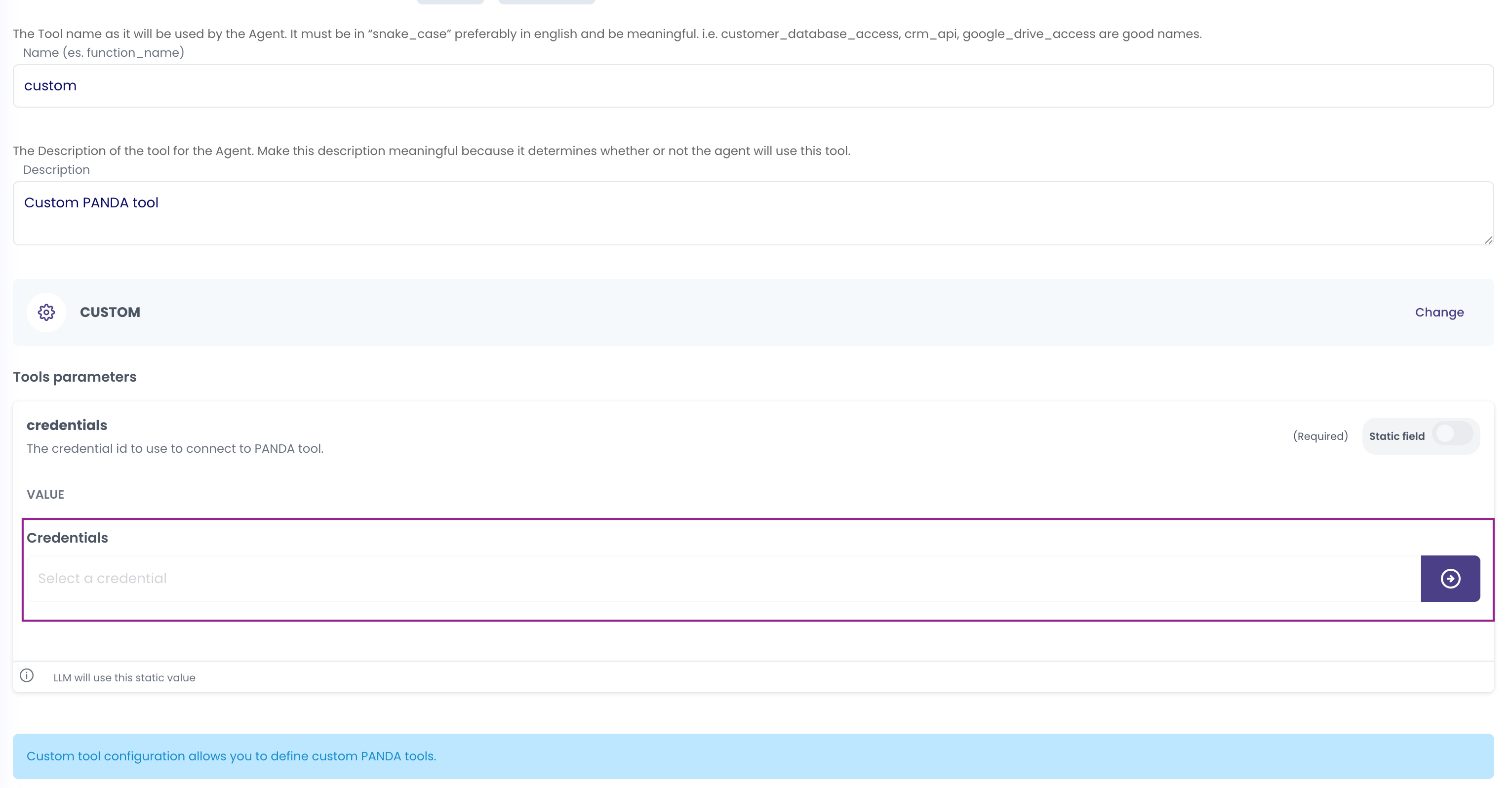
Task: Click the (Required) label
Action: click(x=1320, y=436)
